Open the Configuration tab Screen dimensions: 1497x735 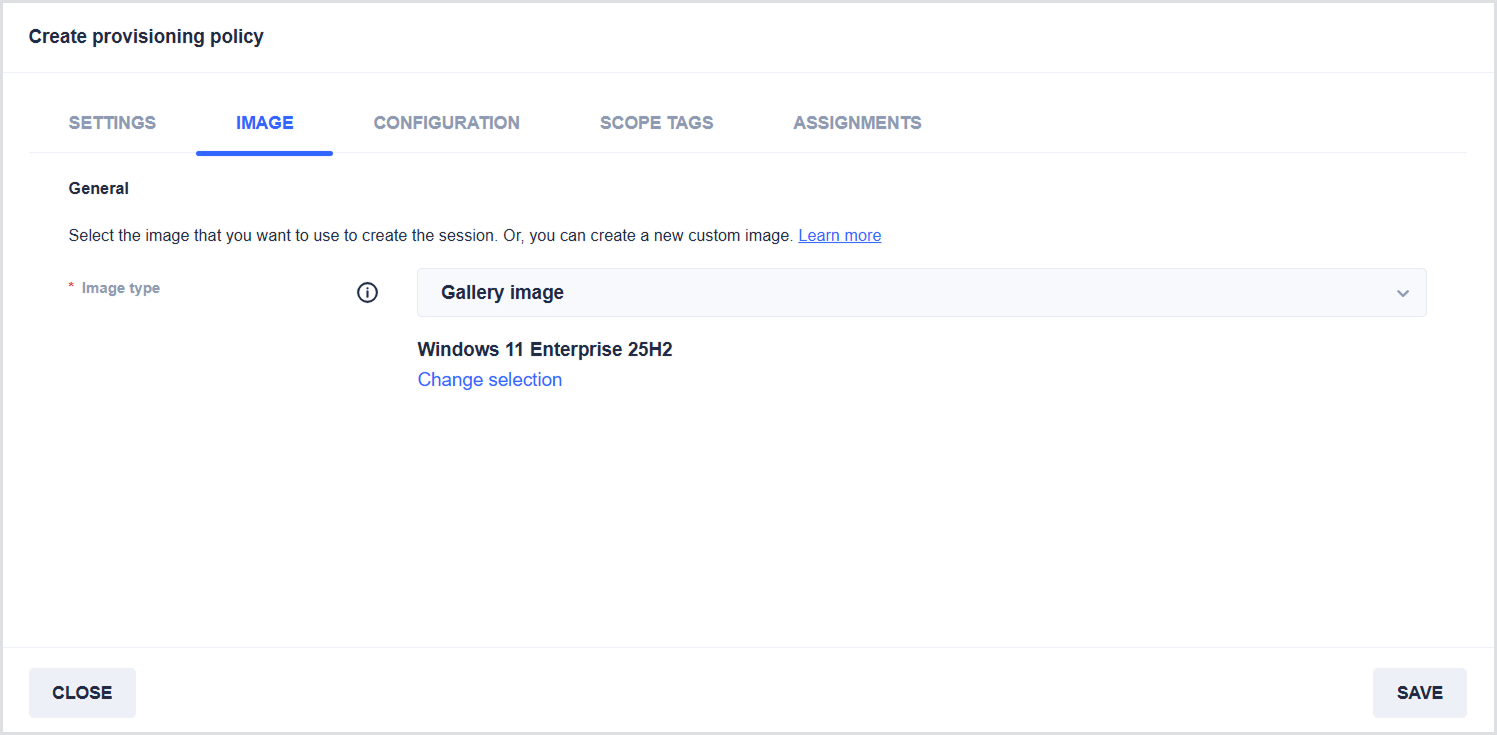(x=446, y=123)
